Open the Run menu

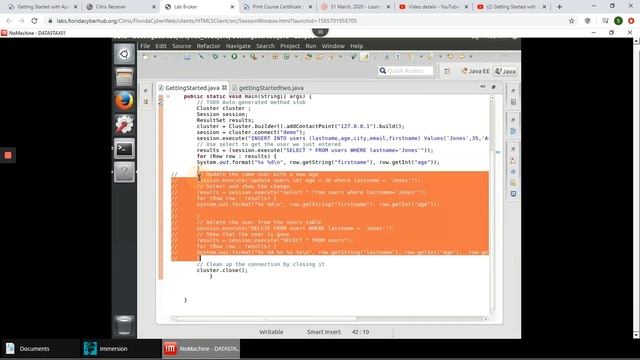[x=311, y=46]
